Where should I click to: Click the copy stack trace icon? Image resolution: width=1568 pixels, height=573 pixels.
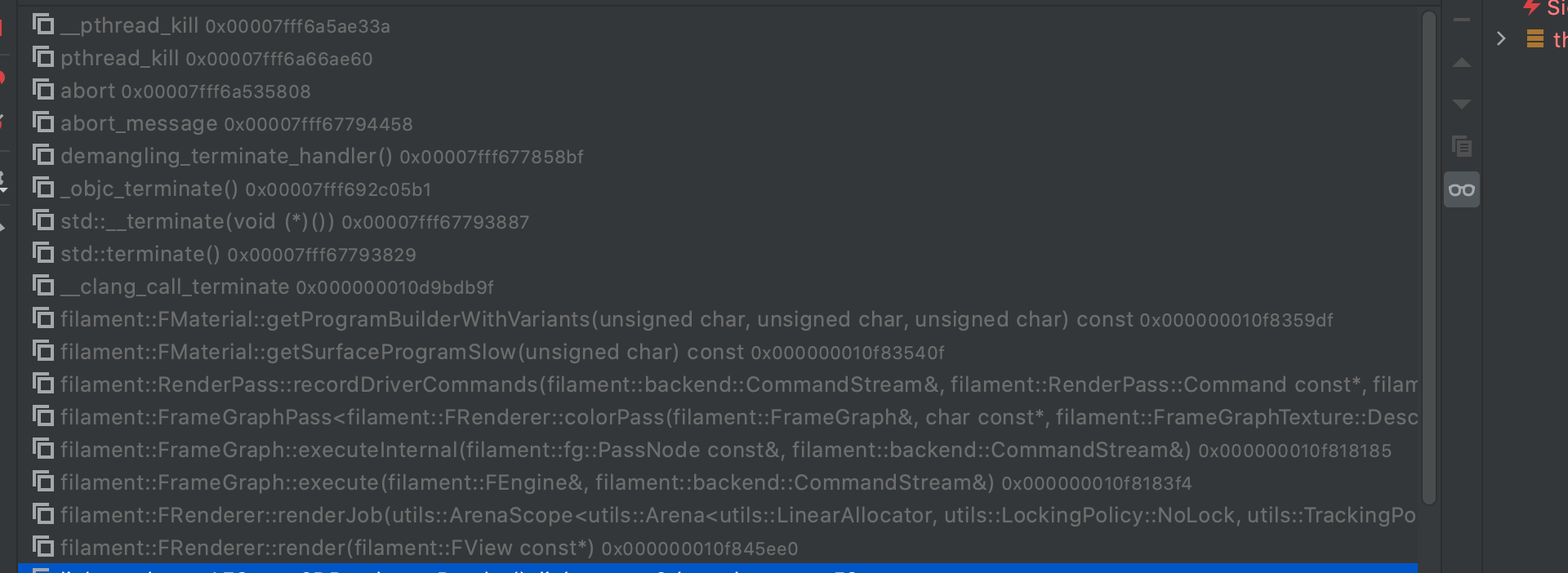pyautogui.click(x=1461, y=147)
